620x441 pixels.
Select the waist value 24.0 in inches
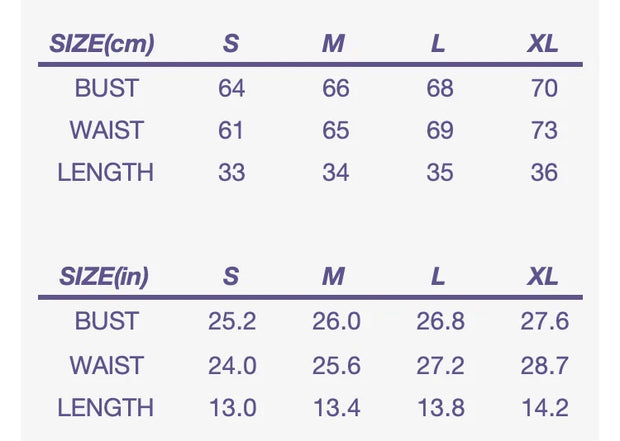(232, 365)
